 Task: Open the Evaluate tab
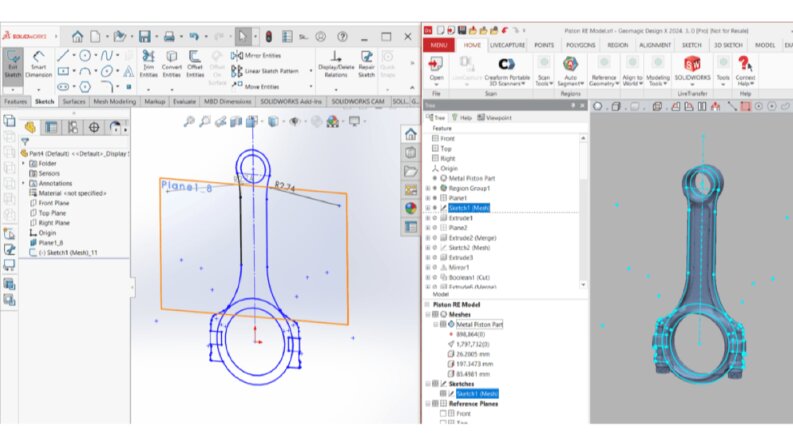pyautogui.click(x=184, y=102)
